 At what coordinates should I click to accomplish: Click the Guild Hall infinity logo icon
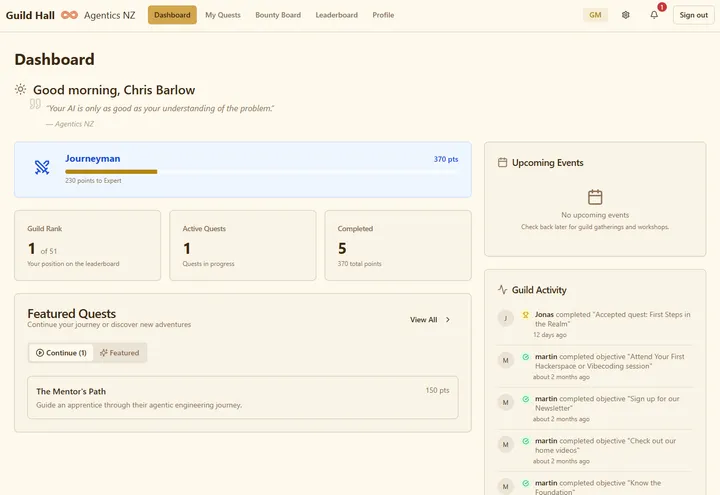click(x=69, y=15)
